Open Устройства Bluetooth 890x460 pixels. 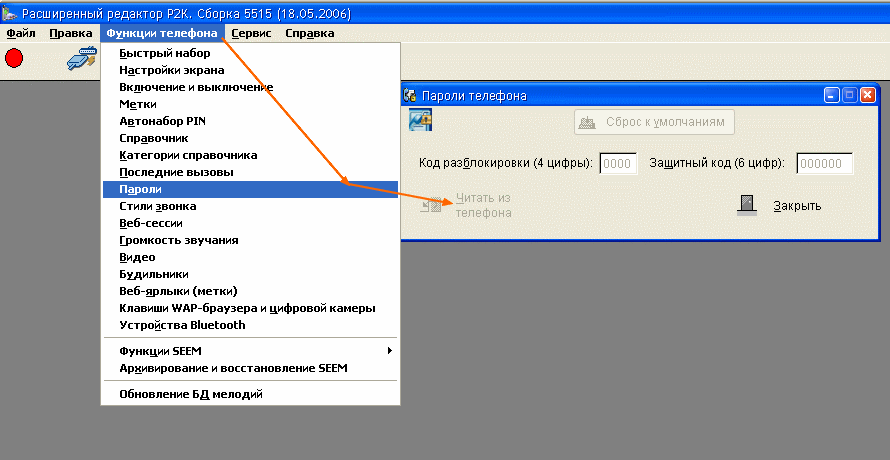(250, 325)
